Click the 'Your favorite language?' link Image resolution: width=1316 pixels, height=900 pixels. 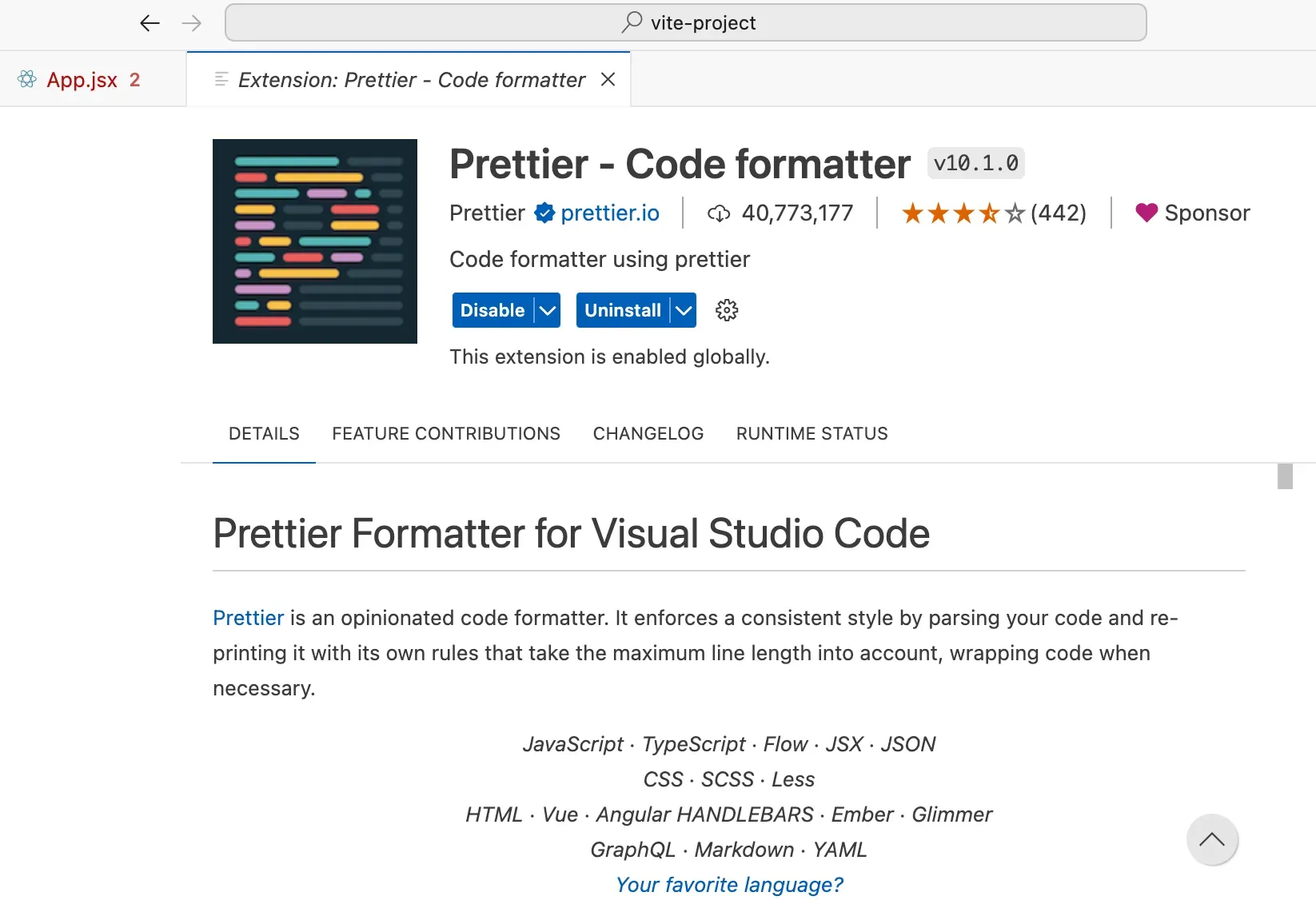click(729, 885)
